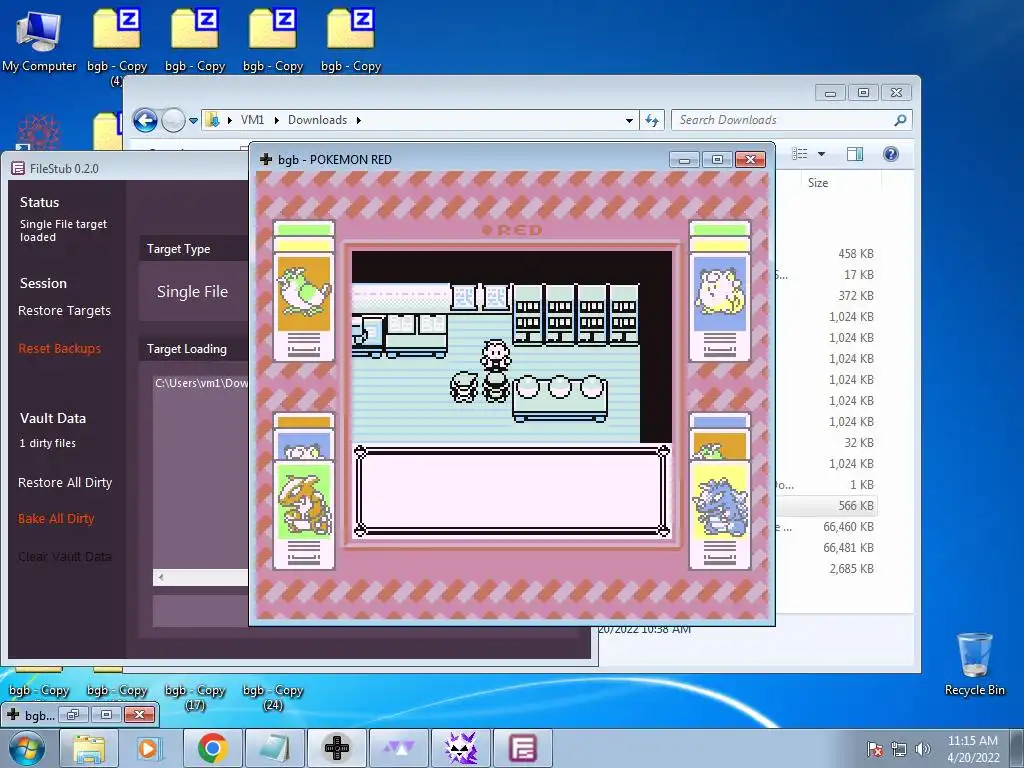Open My Computer desktop icon
Viewport: 1024px width, 768px height.
(39, 40)
